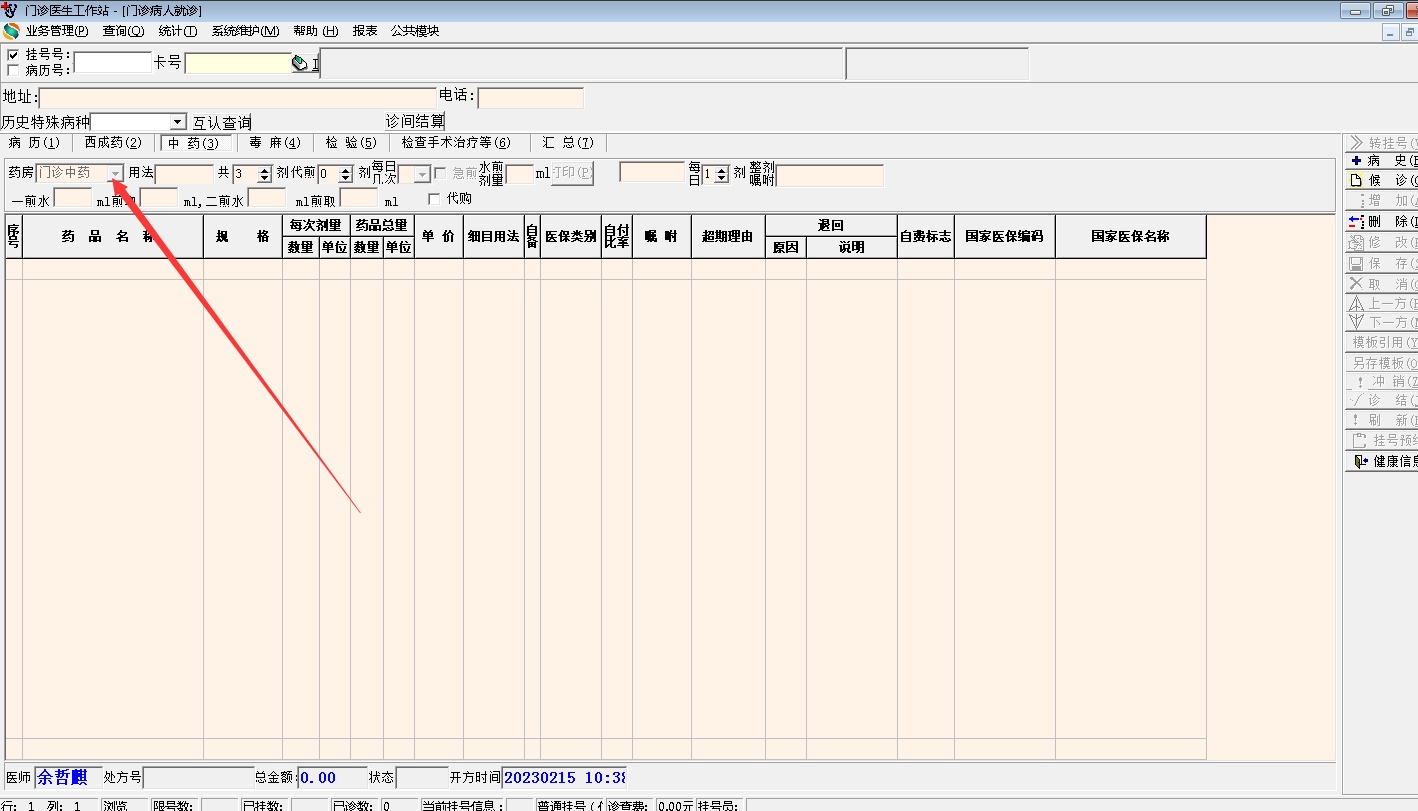The image size is (1418, 811).
Task: Switch to the 毒麻(4) tab
Action: (275, 143)
